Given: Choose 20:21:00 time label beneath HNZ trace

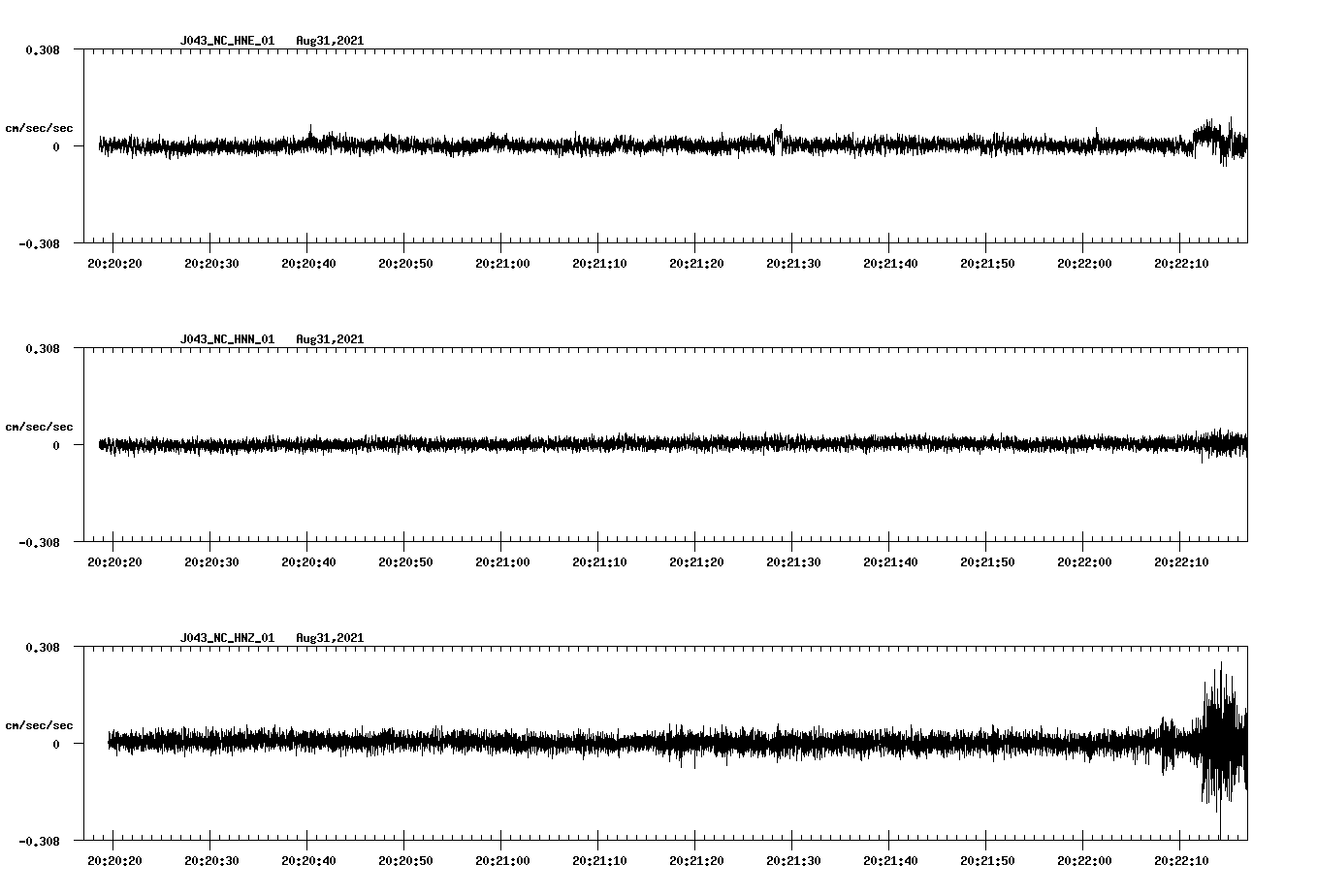Looking at the screenshot, I should point(502,860).
